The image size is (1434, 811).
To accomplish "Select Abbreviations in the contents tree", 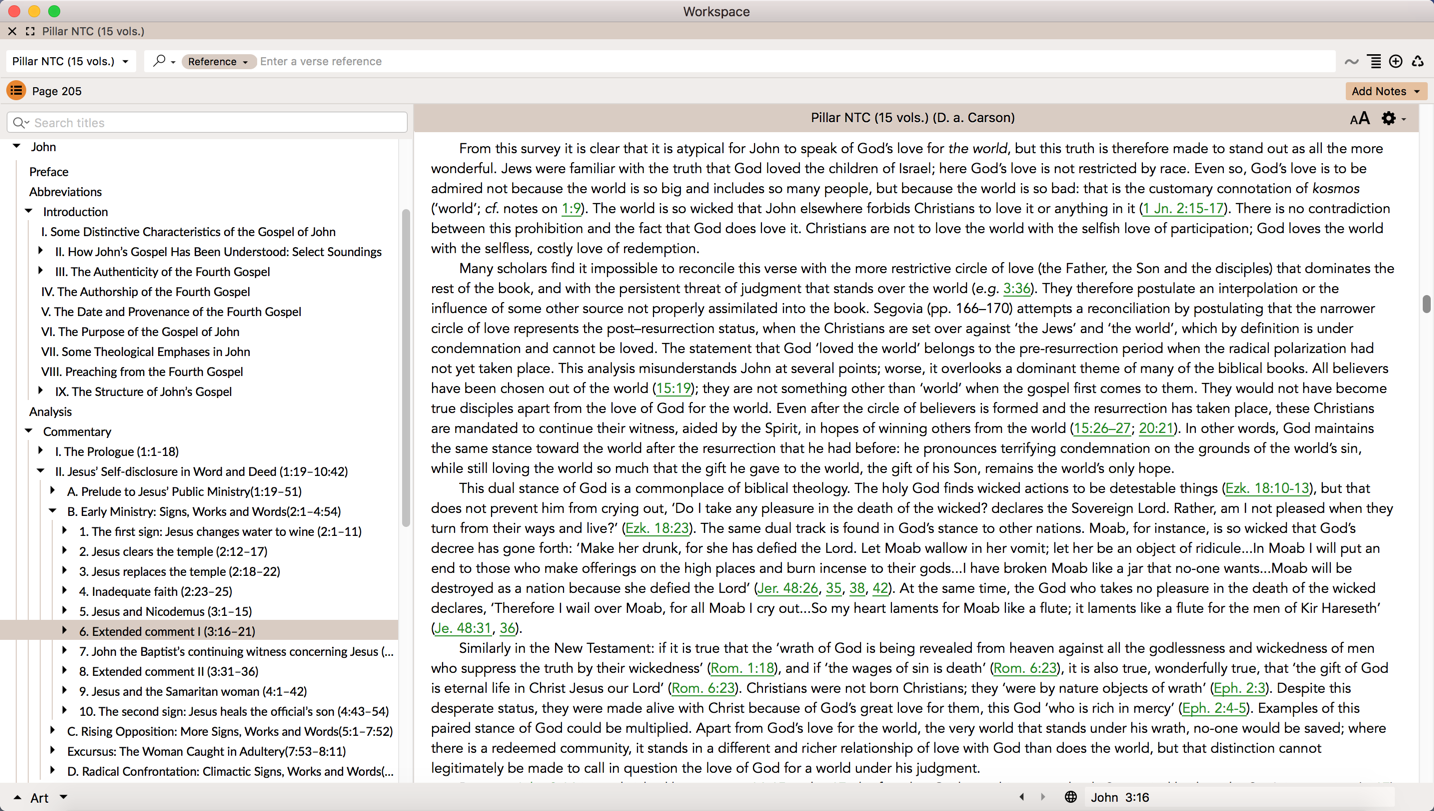I will [65, 192].
